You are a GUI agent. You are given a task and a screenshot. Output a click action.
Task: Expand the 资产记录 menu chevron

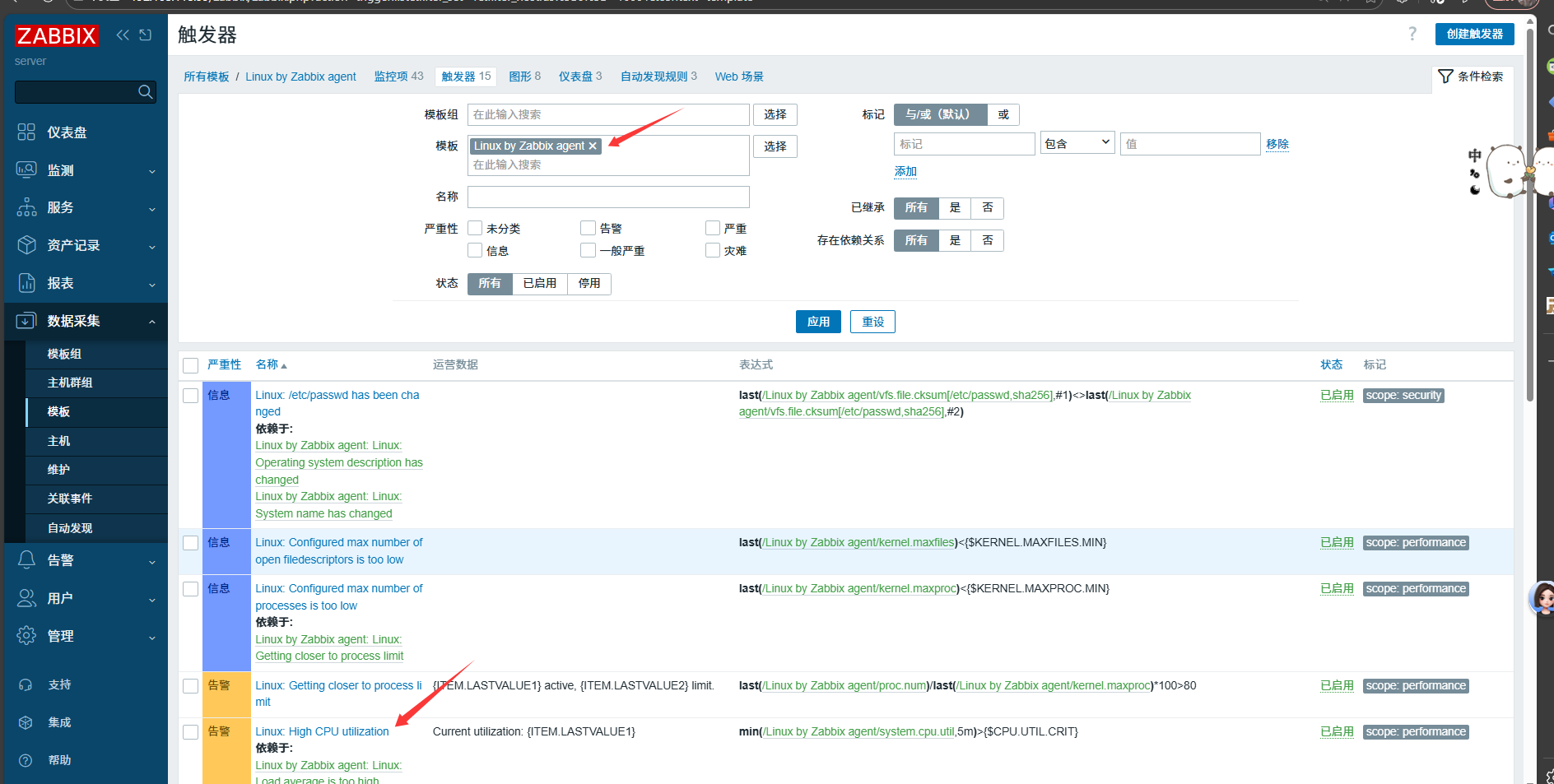(x=152, y=247)
